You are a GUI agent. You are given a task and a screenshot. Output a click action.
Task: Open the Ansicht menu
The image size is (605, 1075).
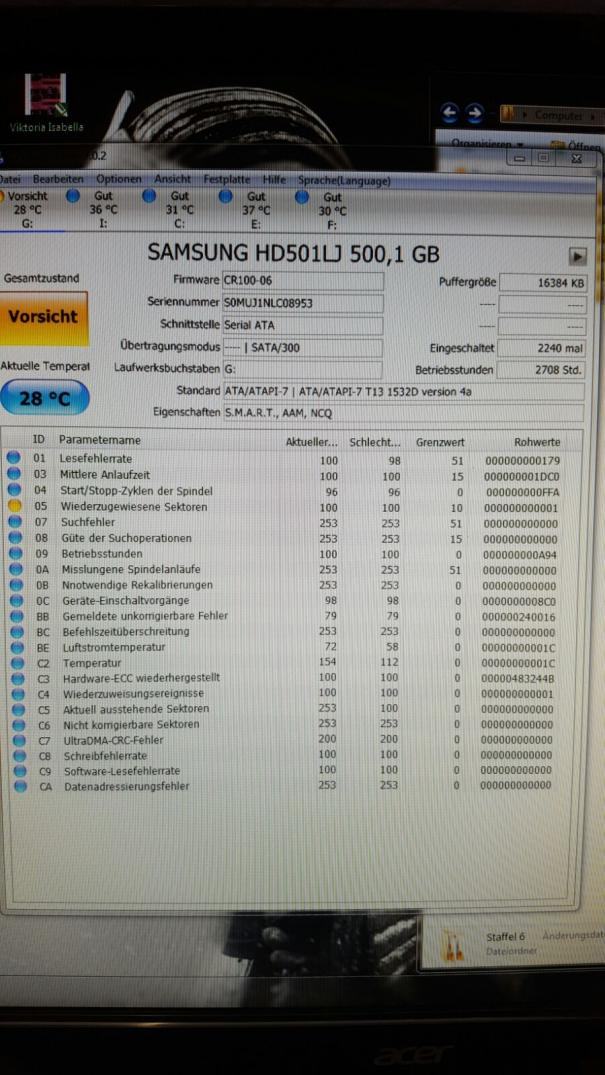(173, 179)
